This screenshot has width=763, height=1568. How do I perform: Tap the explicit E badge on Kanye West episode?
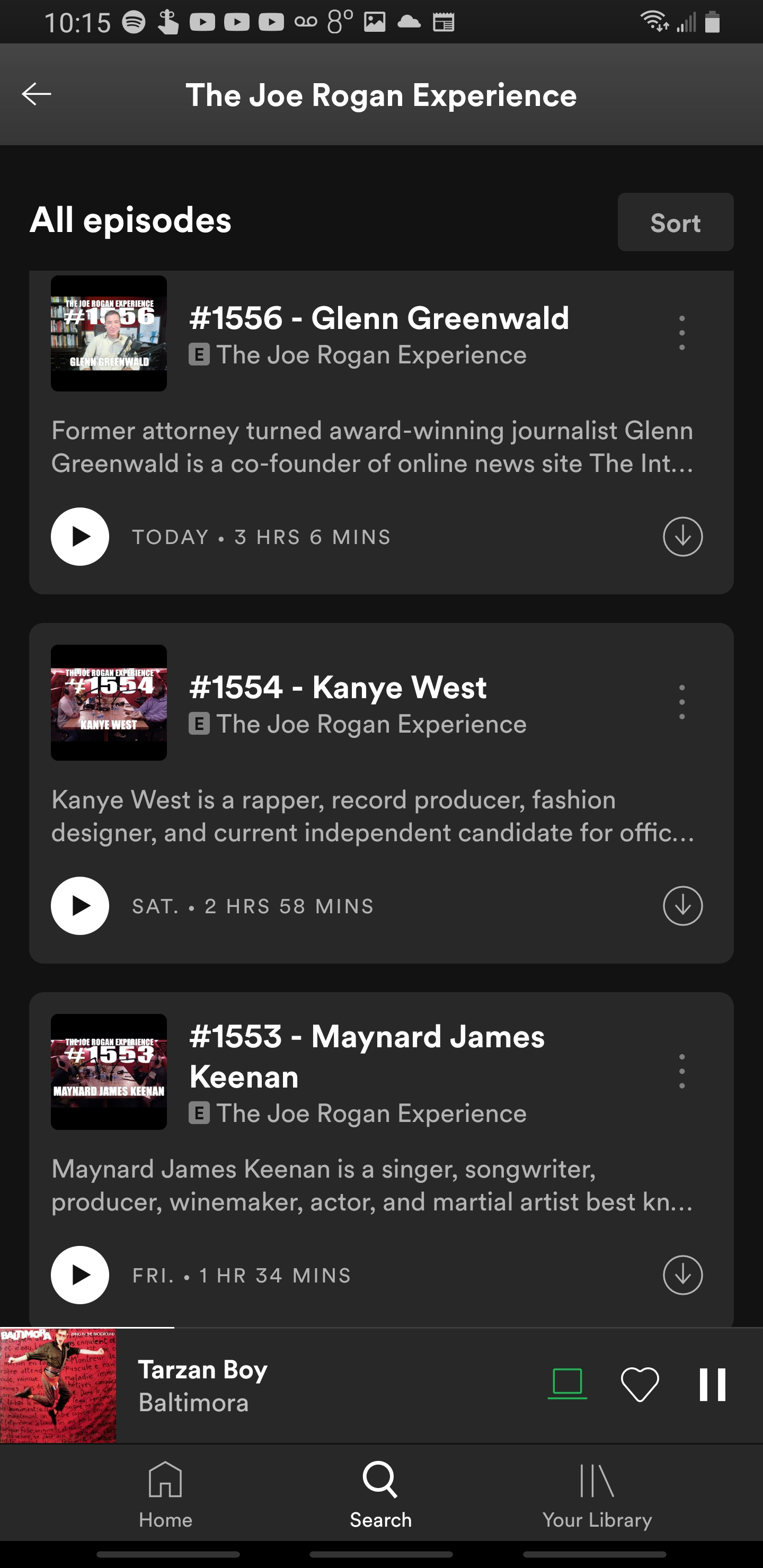point(199,723)
